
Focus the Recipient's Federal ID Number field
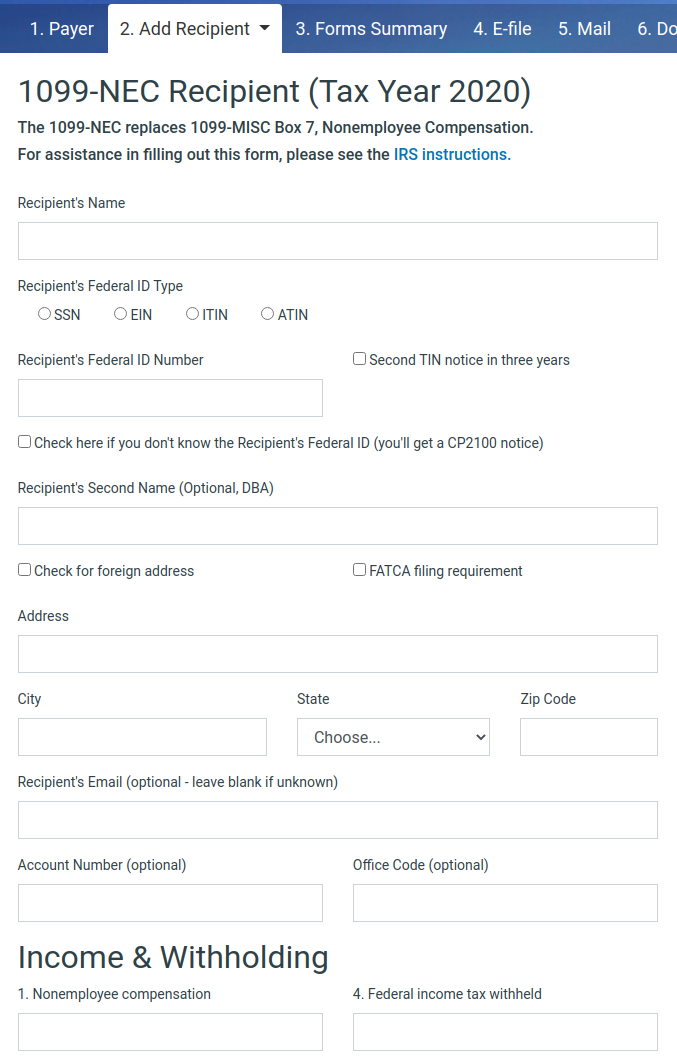click(x=170, y=398)
